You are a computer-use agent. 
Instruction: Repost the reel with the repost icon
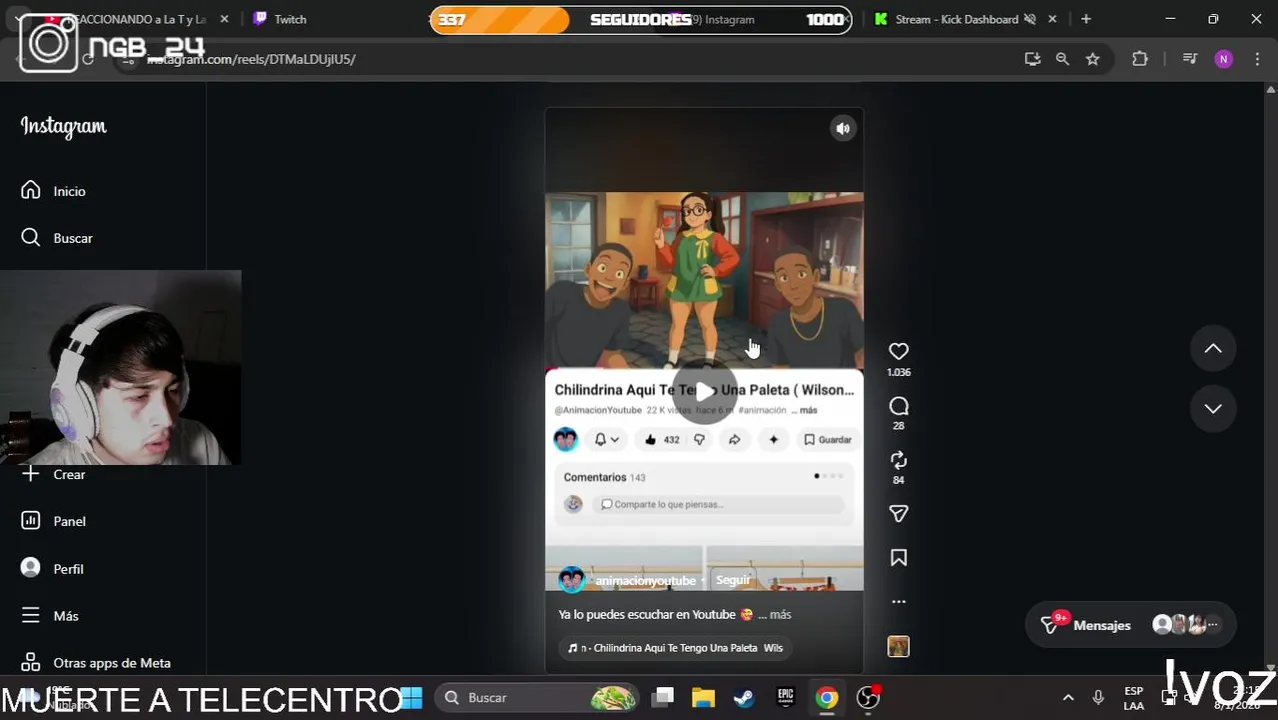click(x=898, y=460)
